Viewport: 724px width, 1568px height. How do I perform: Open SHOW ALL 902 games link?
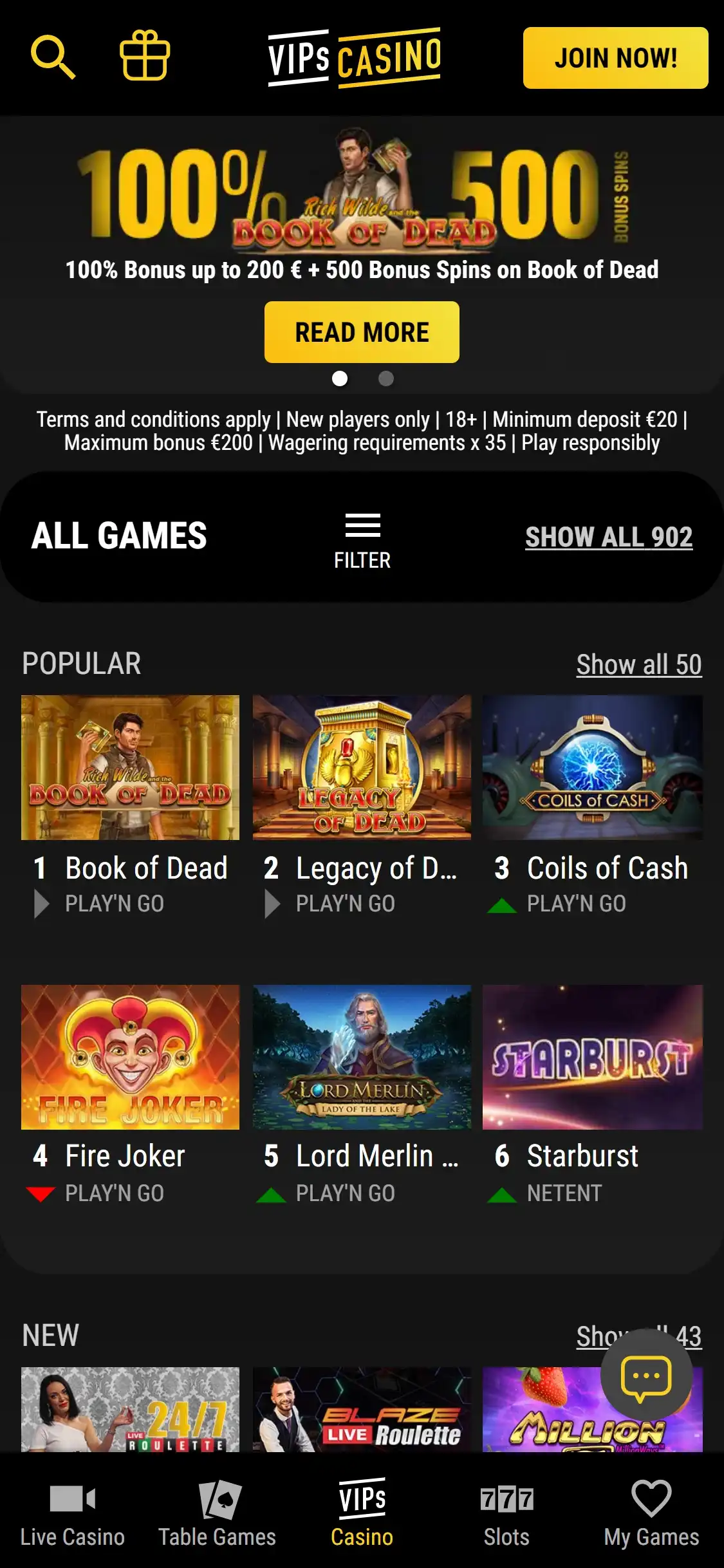(x=609, y=537)
